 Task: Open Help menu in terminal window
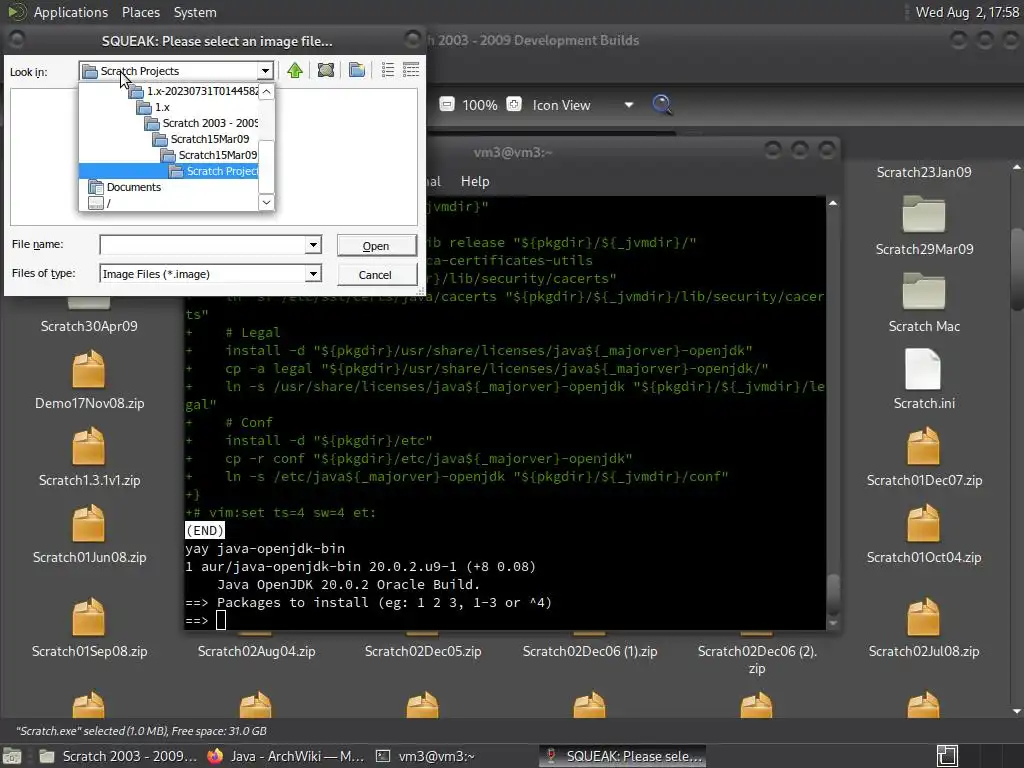475,182
